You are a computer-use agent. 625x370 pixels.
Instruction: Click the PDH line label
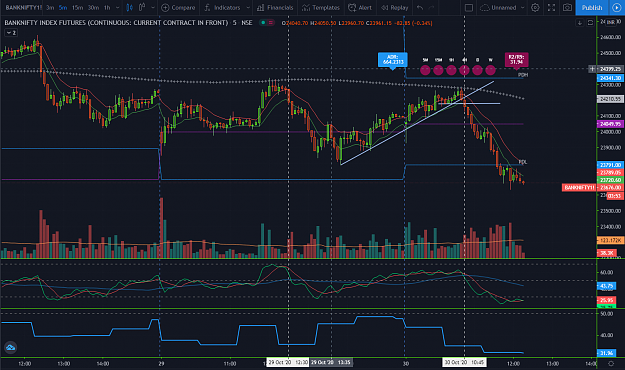coord(523,75)
